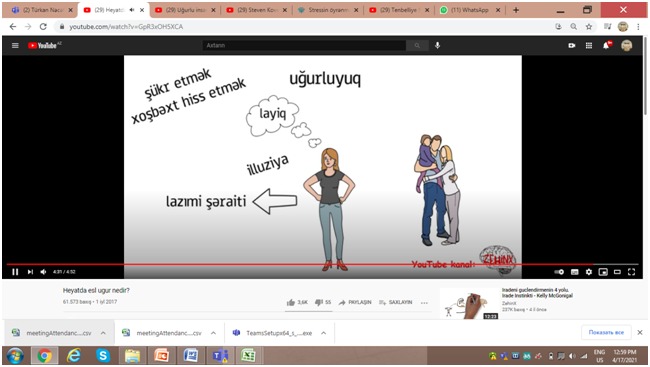Screen dimensions: 650x367
Task: Search by voice microphone icon
Action: [437, 45]
